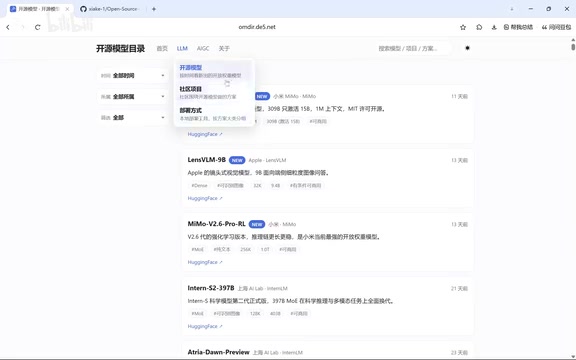Image resolution: width=576 pixels, height=360 pixels.
Task: Open HuggingFace link for Intern-S2-397B
Action: click(205, 326)
